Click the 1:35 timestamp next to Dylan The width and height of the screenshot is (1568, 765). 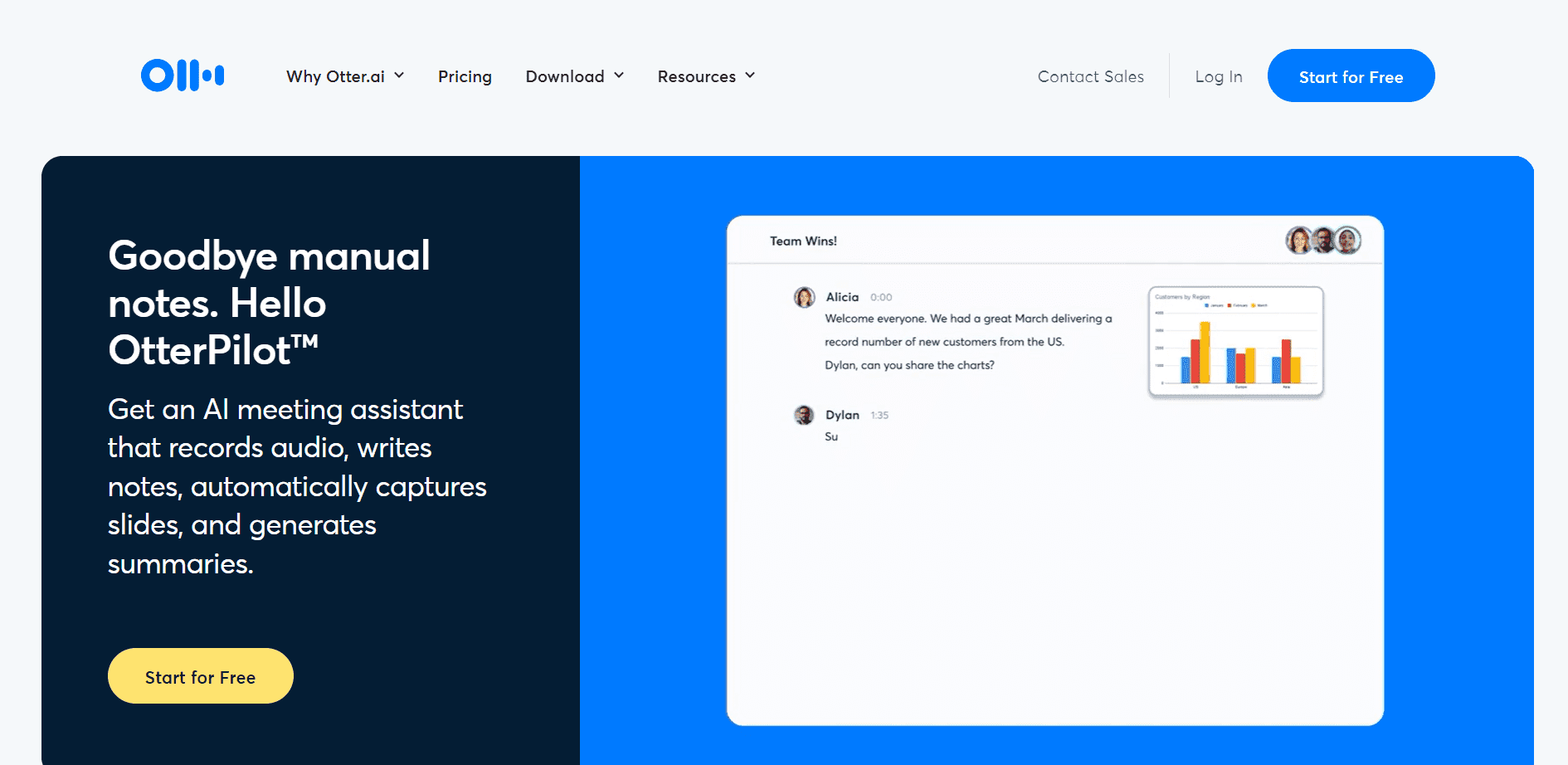(879, 415)
